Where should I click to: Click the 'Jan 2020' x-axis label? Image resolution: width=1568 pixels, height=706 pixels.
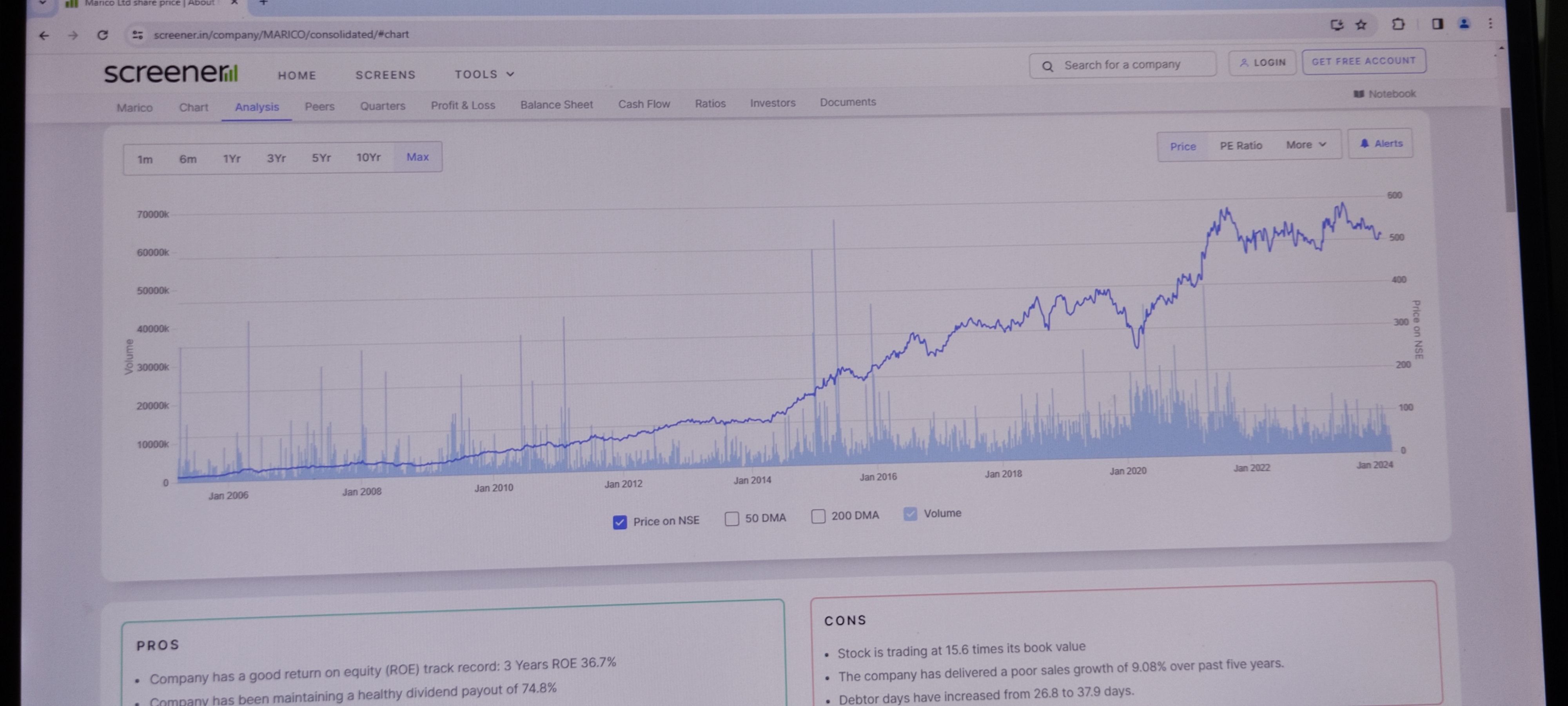click(1128, 471)
